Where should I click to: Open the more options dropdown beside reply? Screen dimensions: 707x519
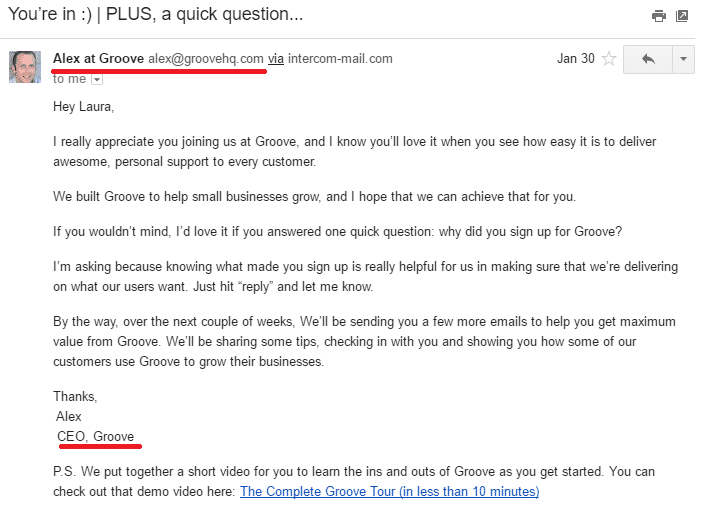point(683,59)
